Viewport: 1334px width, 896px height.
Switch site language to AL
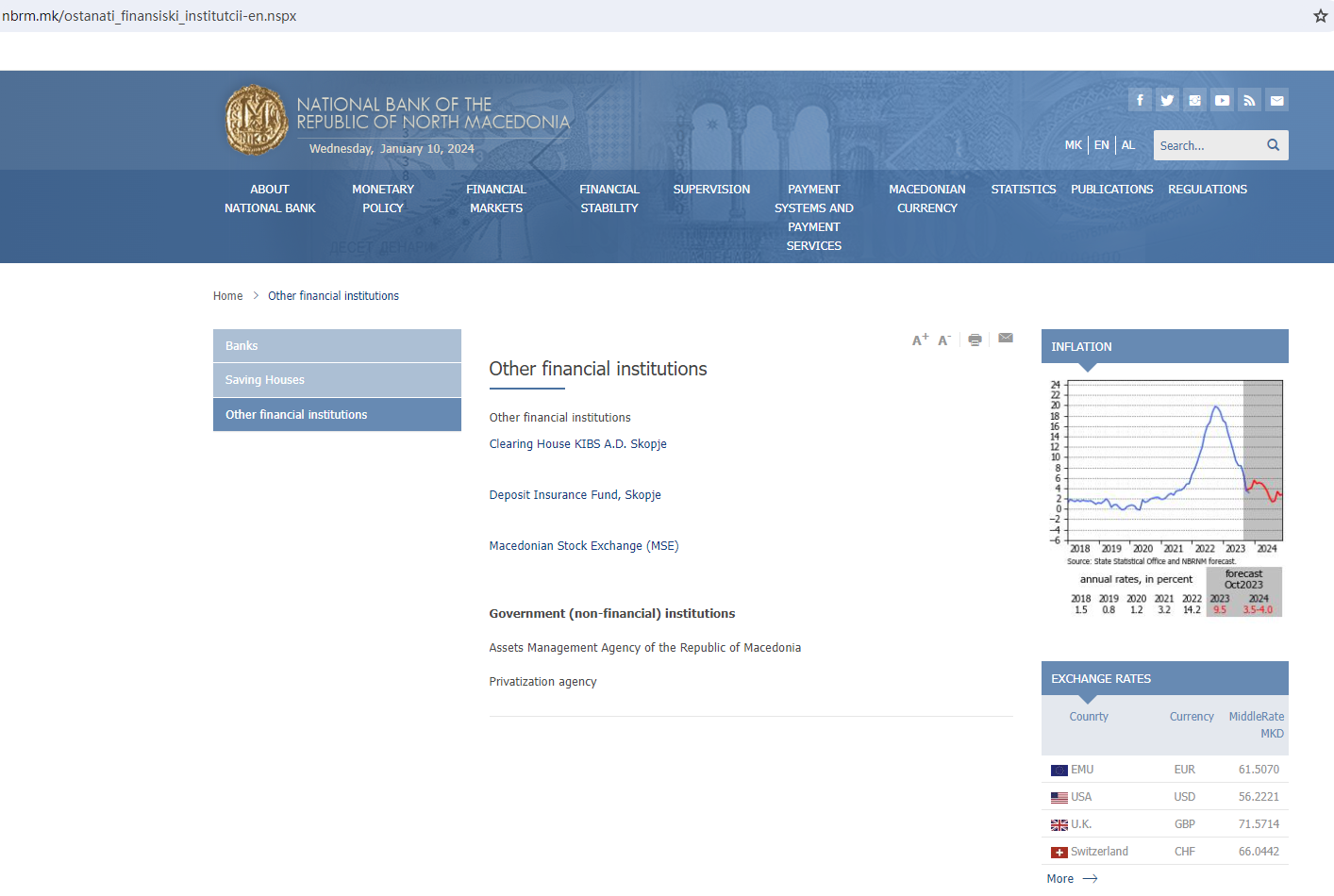pyautogui.click(x=1127, y=145)
